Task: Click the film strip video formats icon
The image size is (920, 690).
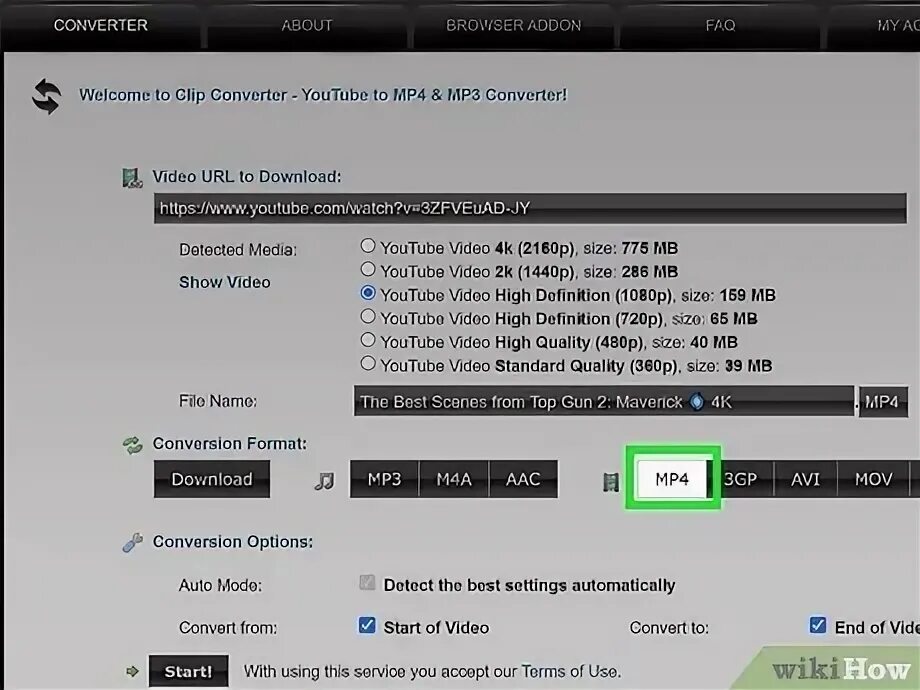Action: pos(611,482)
